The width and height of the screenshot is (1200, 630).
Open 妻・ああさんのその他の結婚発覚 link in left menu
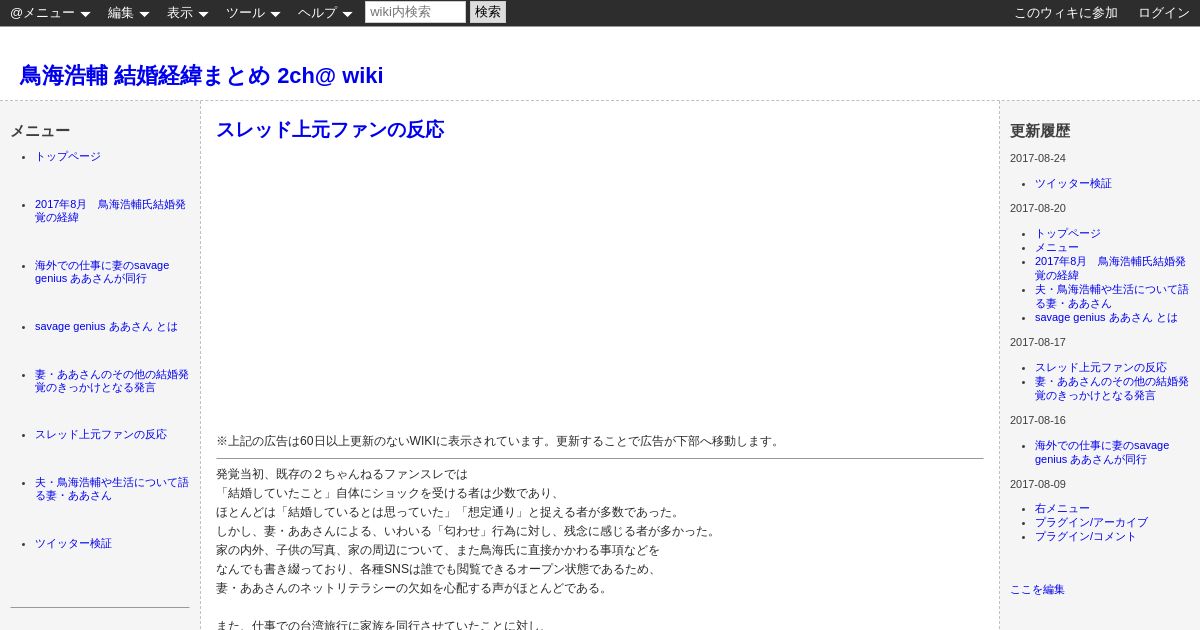112,381
